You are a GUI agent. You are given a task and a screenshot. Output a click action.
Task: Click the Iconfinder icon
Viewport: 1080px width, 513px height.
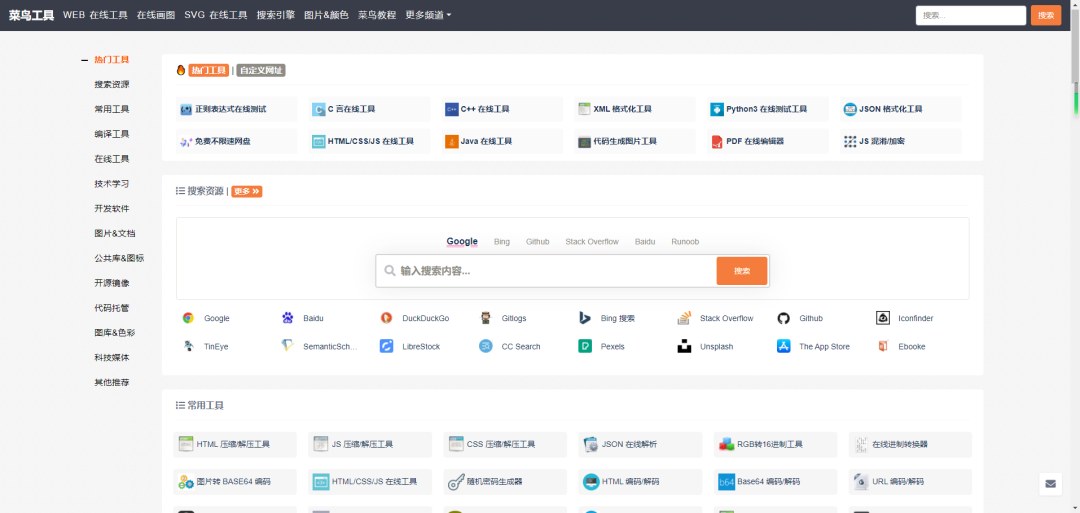[x=882, y=318]
